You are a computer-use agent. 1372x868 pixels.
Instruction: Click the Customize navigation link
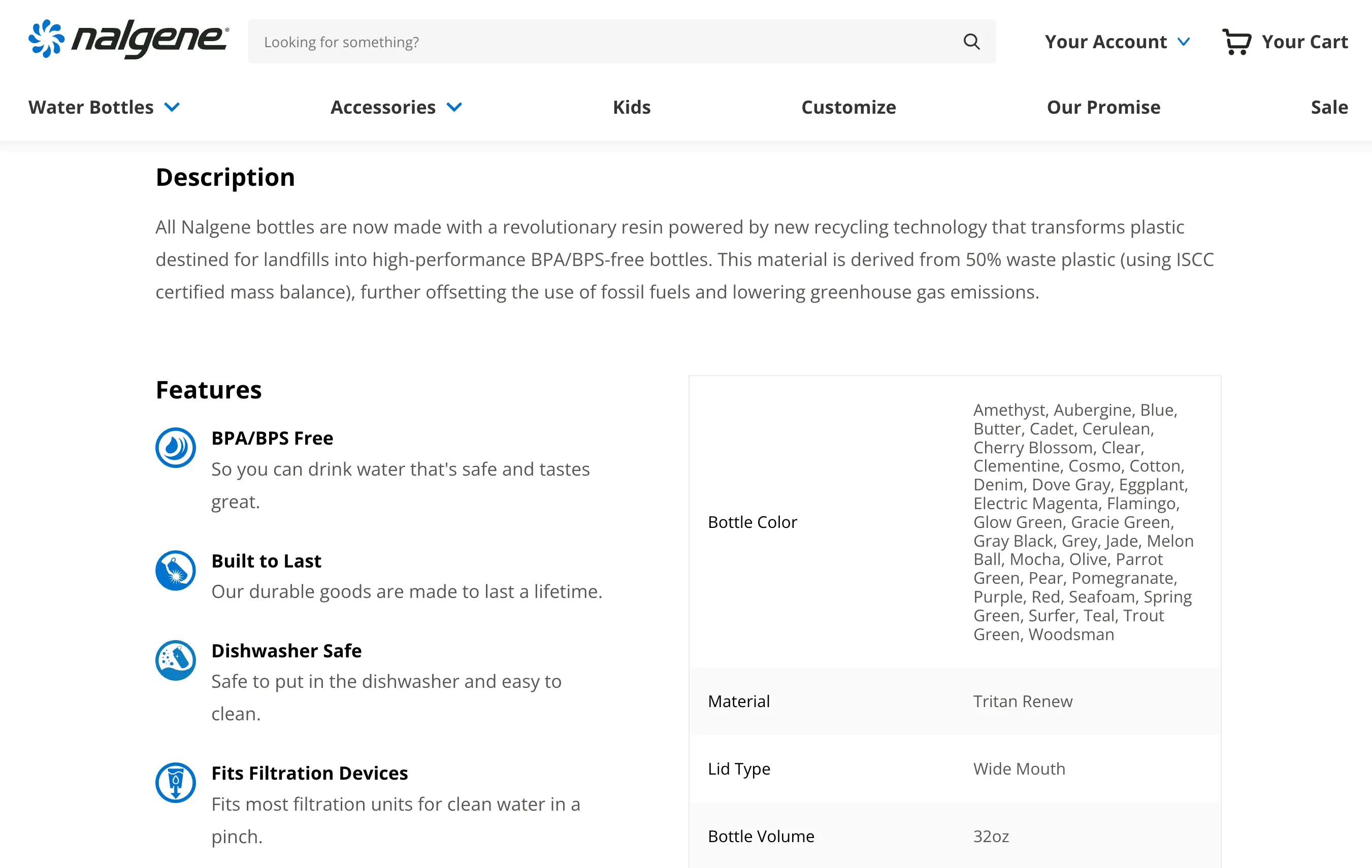point(848,107)
